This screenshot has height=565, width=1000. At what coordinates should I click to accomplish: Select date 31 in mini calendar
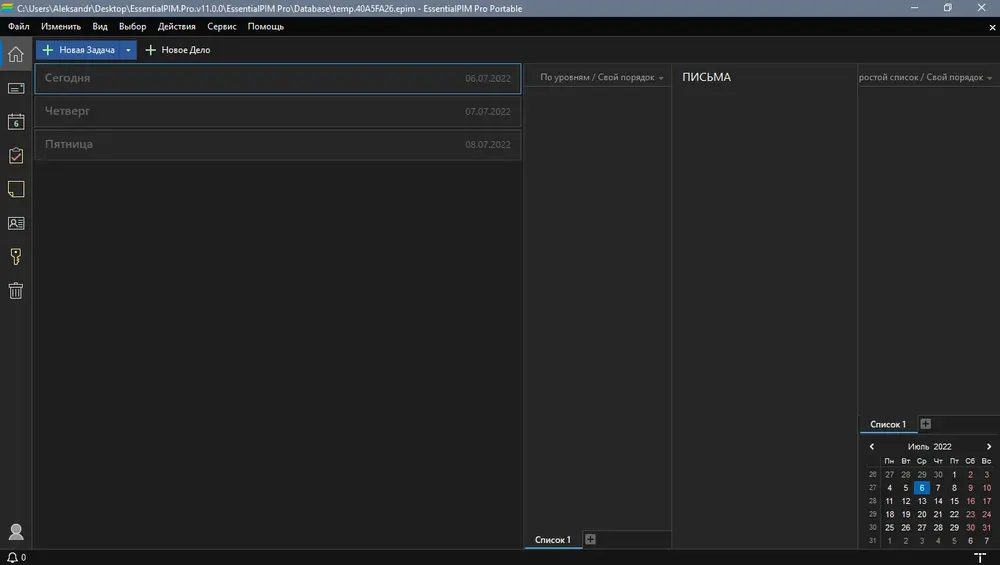click(x=987, y=527)
